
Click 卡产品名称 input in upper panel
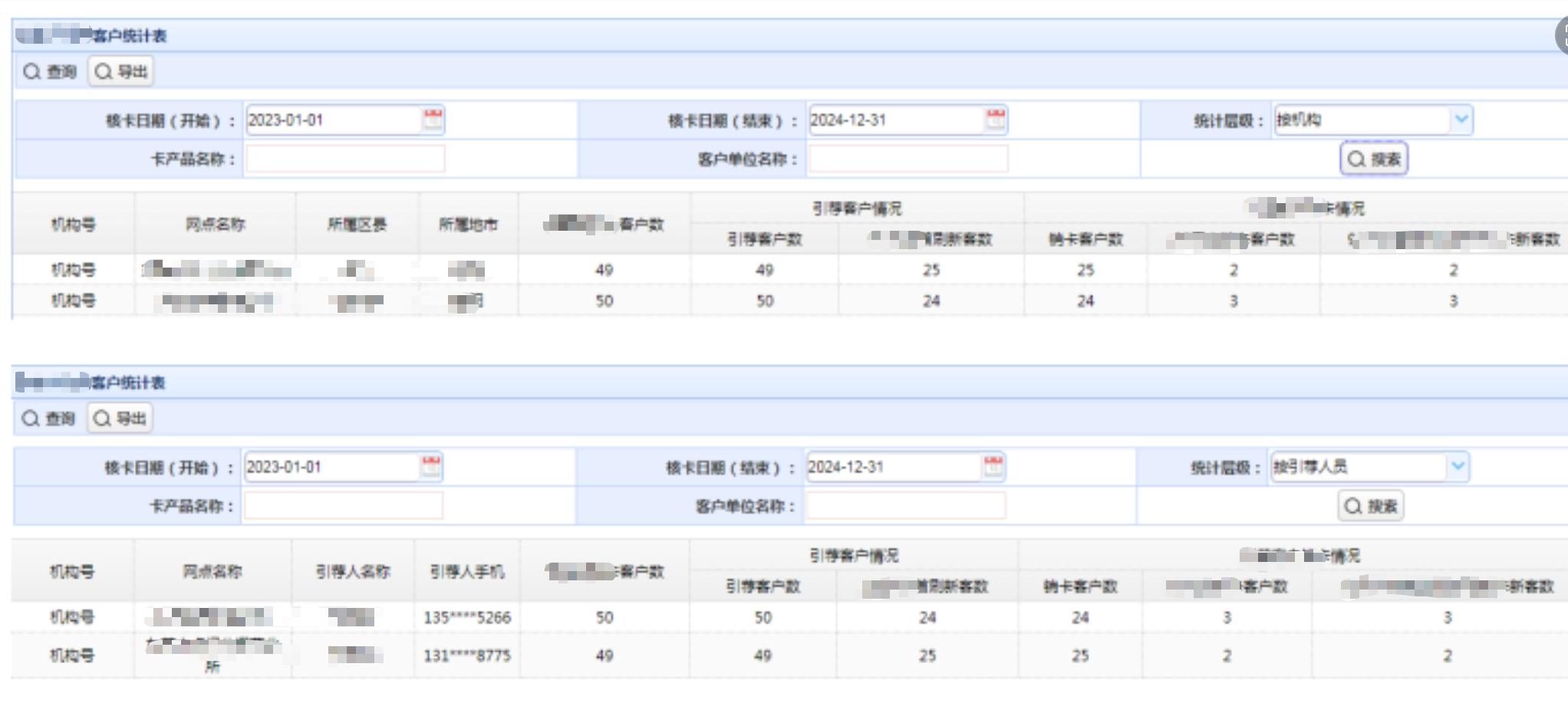[345, 159]
